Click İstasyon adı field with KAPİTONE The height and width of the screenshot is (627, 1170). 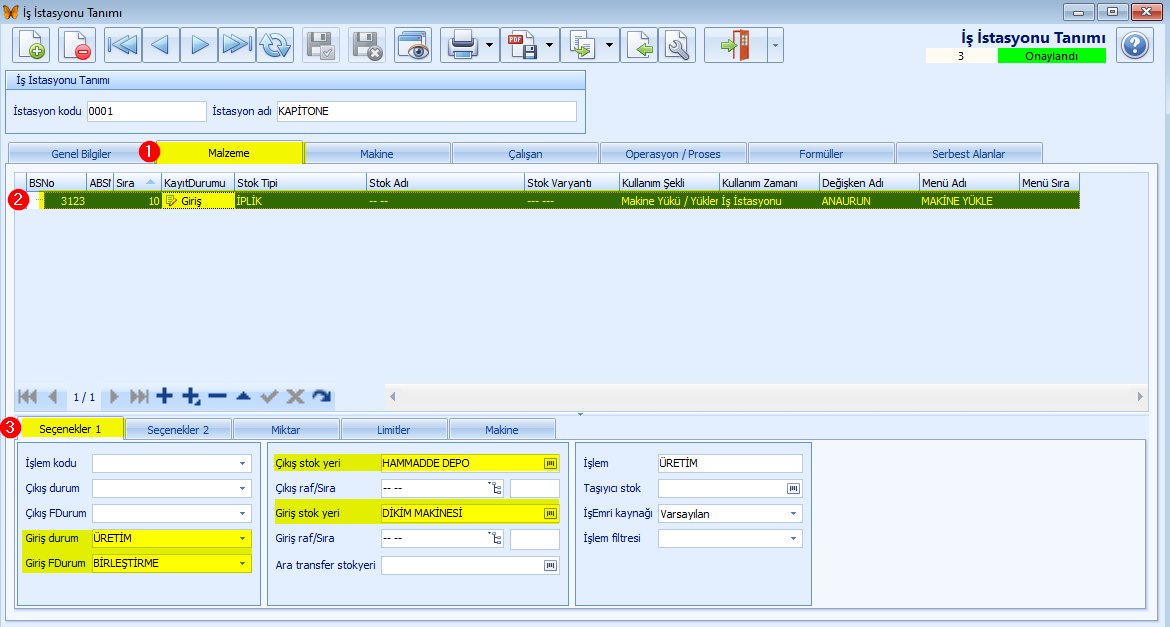point(427,111)
